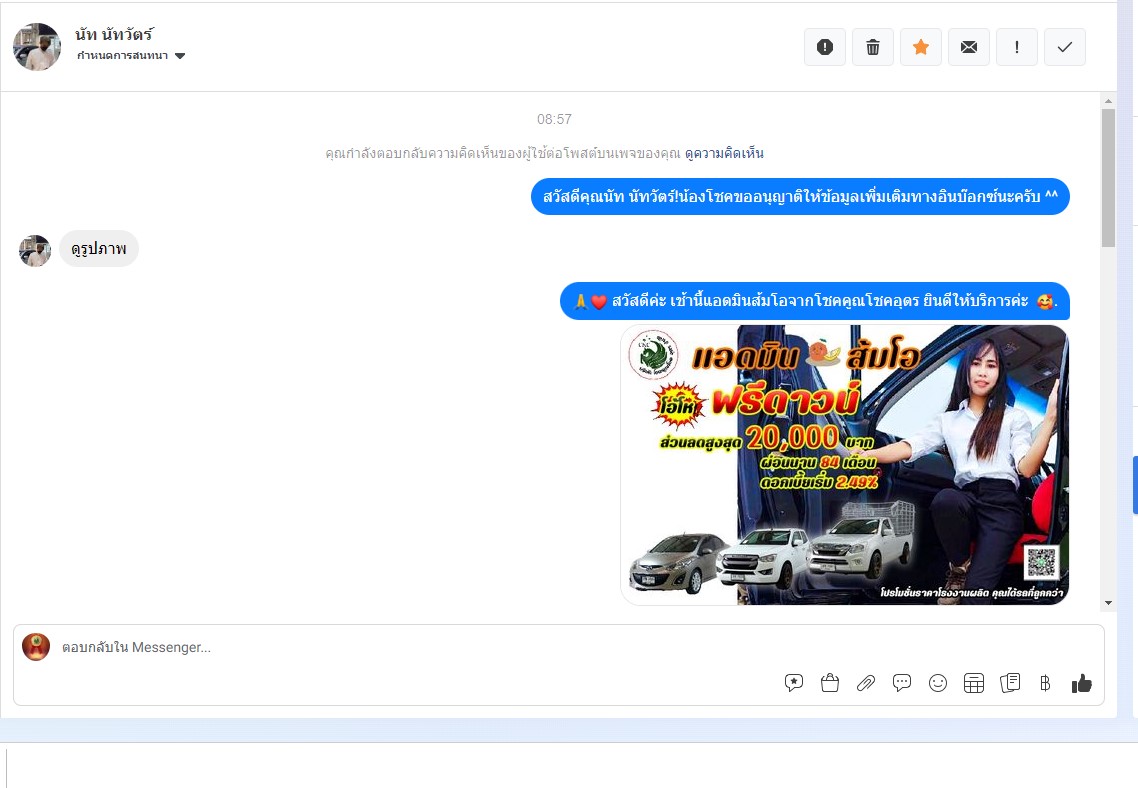
Task: Mark conversation as unread with envelope icon
Action: click(x=969, y=47)
